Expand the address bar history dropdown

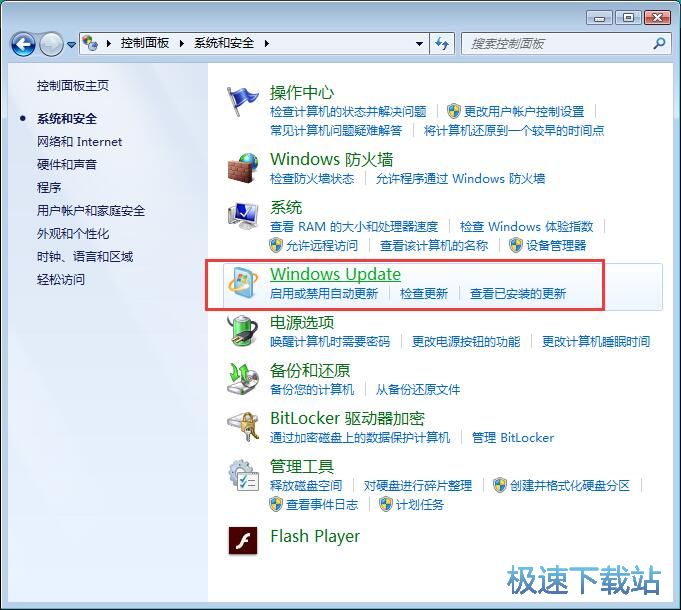click(419, 43)
